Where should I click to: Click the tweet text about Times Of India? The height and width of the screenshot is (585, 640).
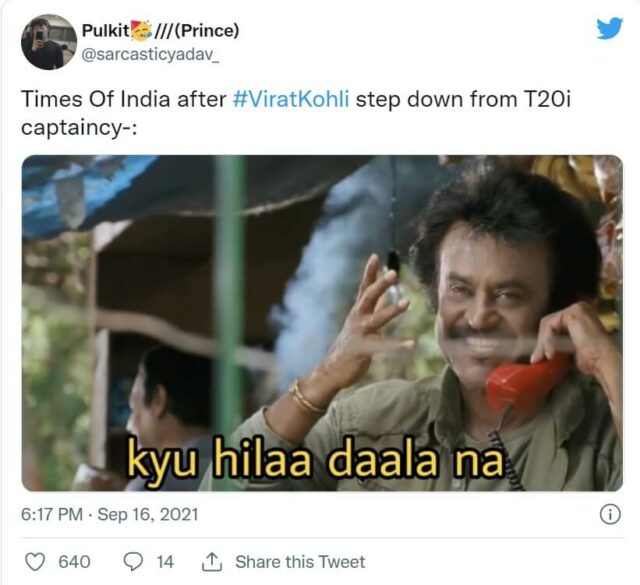[296, 113]
